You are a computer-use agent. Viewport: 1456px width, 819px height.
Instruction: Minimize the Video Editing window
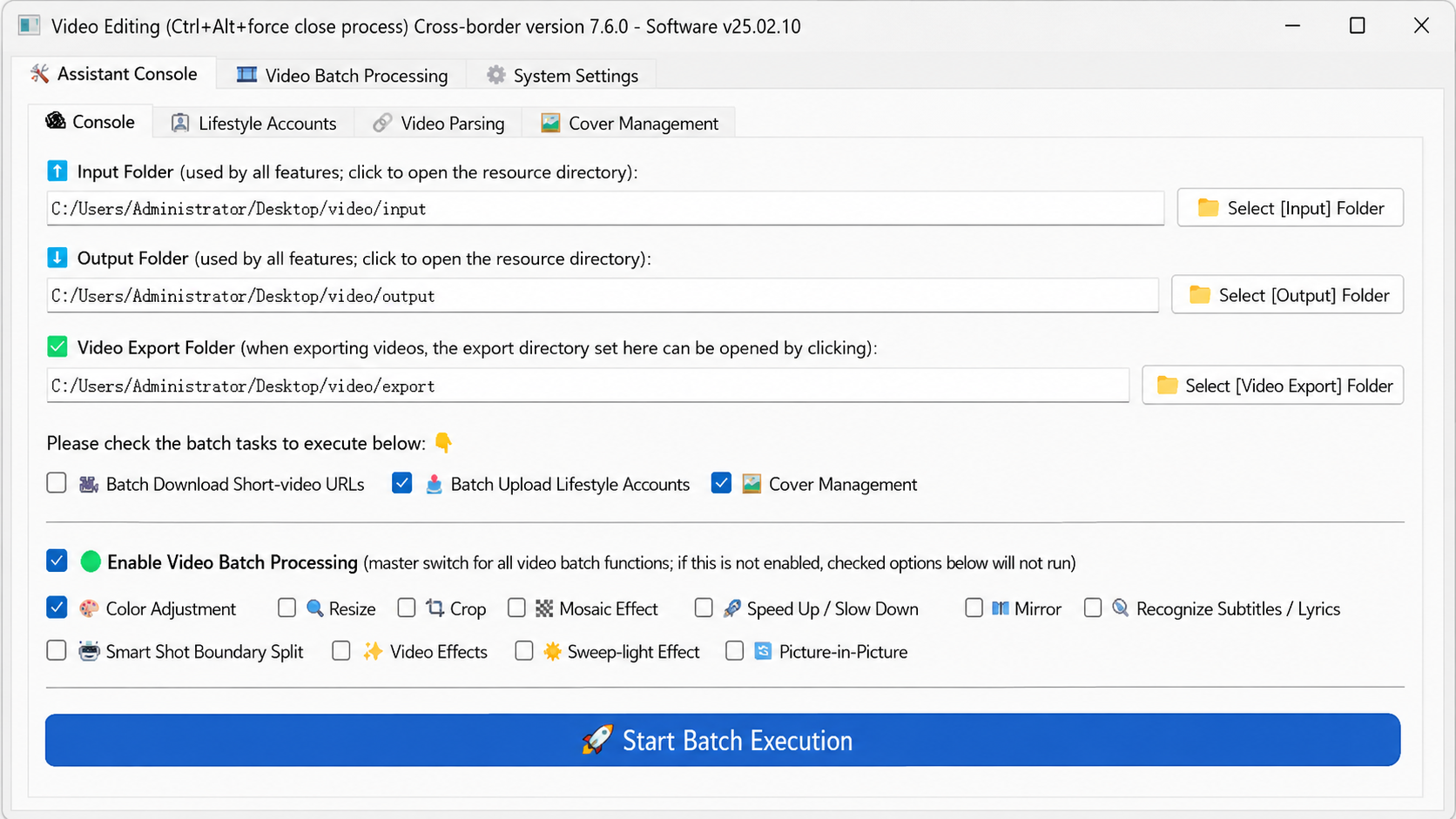1293,26
